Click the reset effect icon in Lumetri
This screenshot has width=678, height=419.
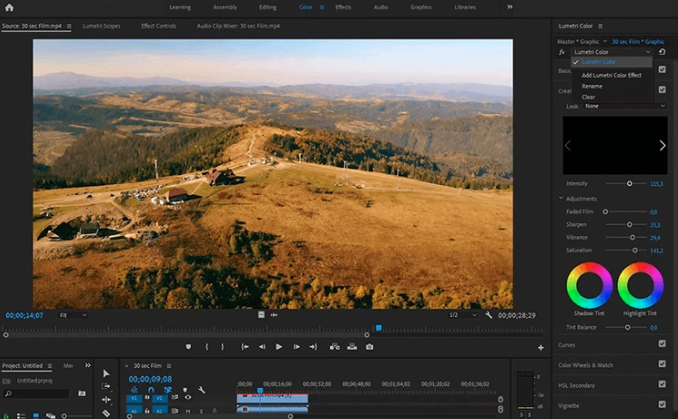pos(663,51)
